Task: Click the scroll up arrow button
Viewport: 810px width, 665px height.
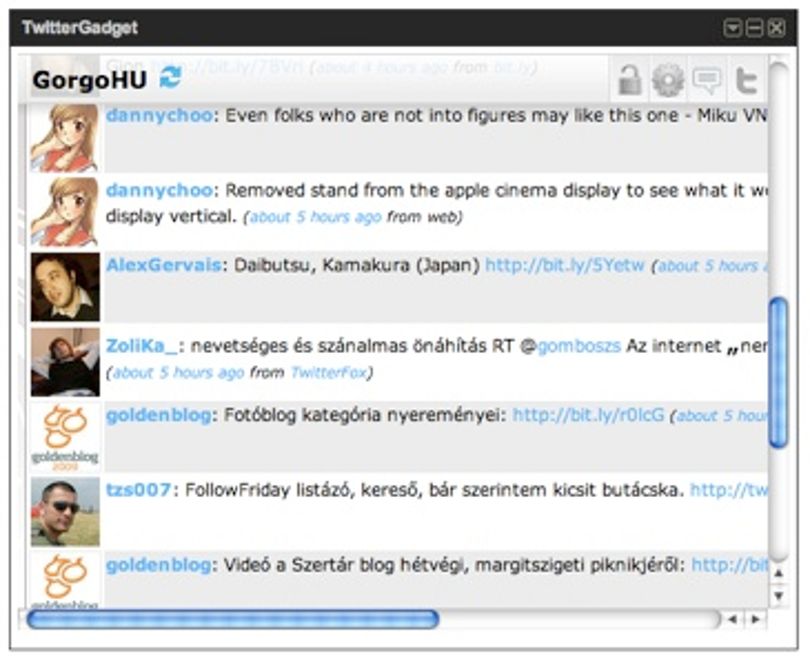Action: (x=778, y=574)
